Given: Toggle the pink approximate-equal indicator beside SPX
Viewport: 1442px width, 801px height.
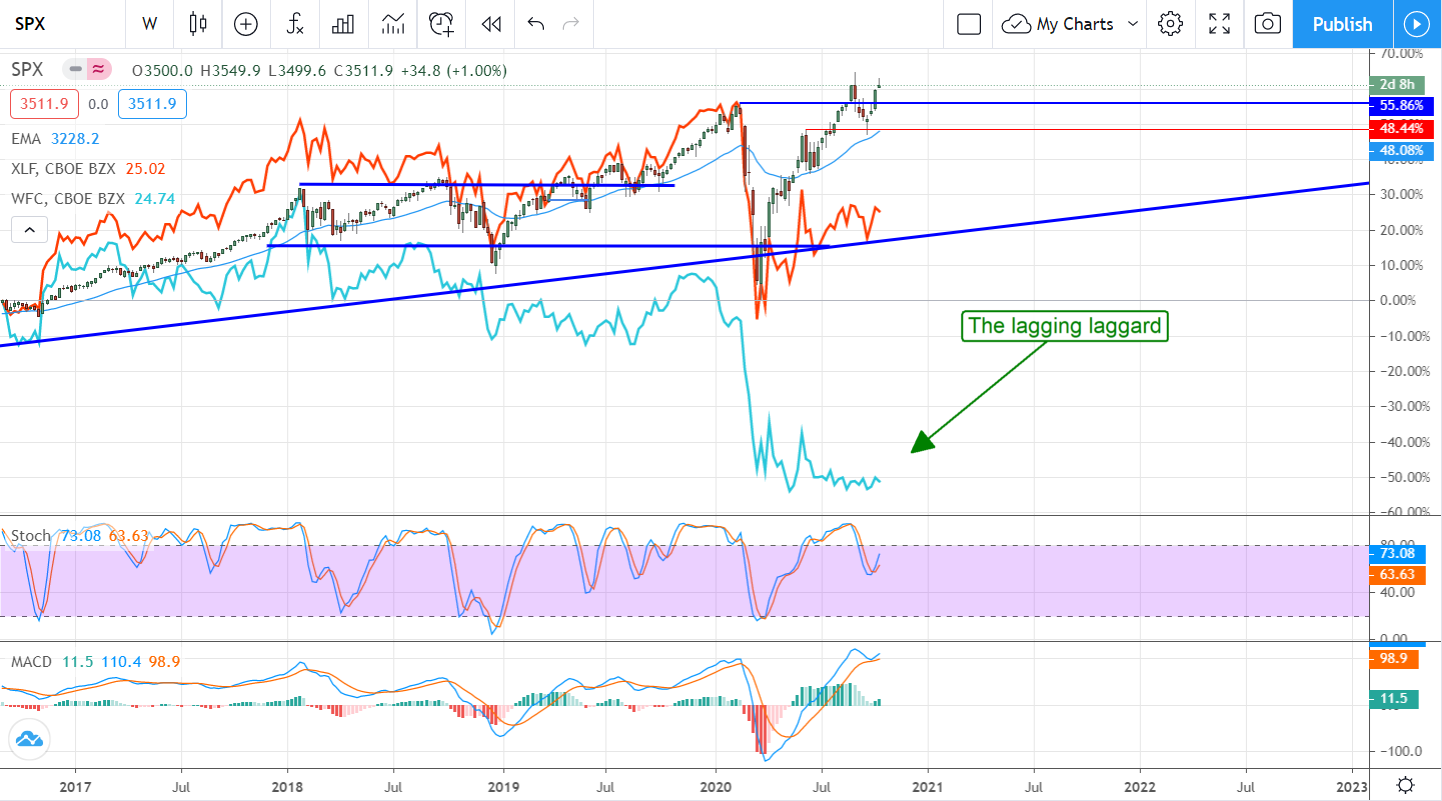Looking at the screenshot, I should point(98,69).
